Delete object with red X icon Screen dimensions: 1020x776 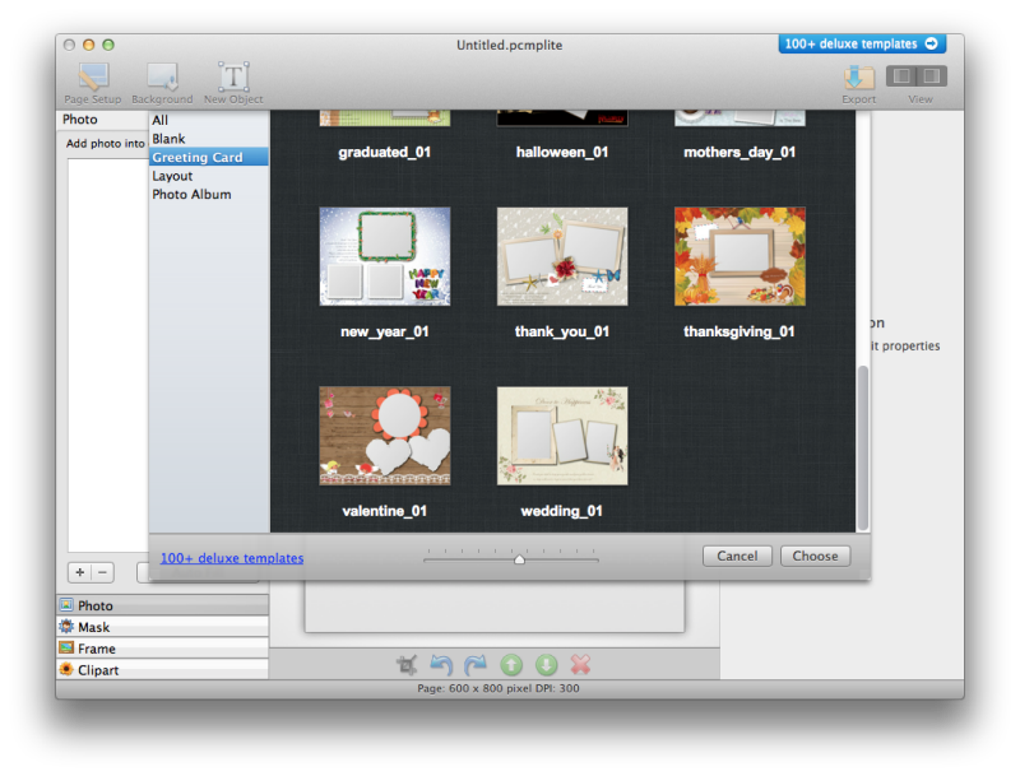[580, 665]
